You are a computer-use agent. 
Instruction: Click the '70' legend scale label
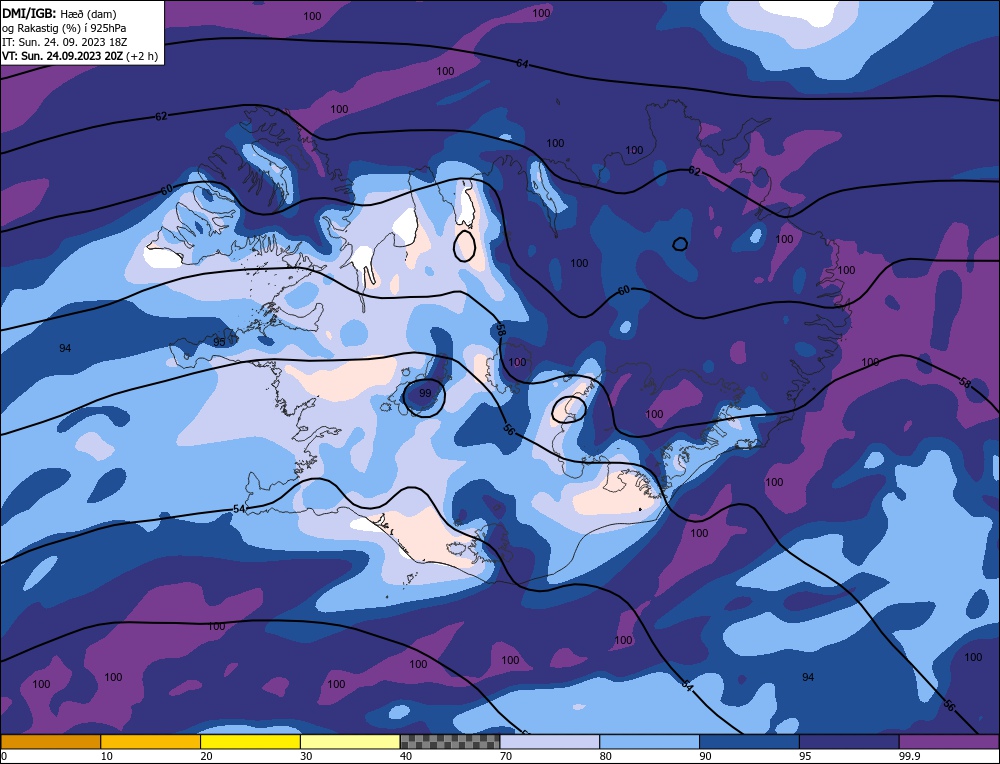click(506, 756)
